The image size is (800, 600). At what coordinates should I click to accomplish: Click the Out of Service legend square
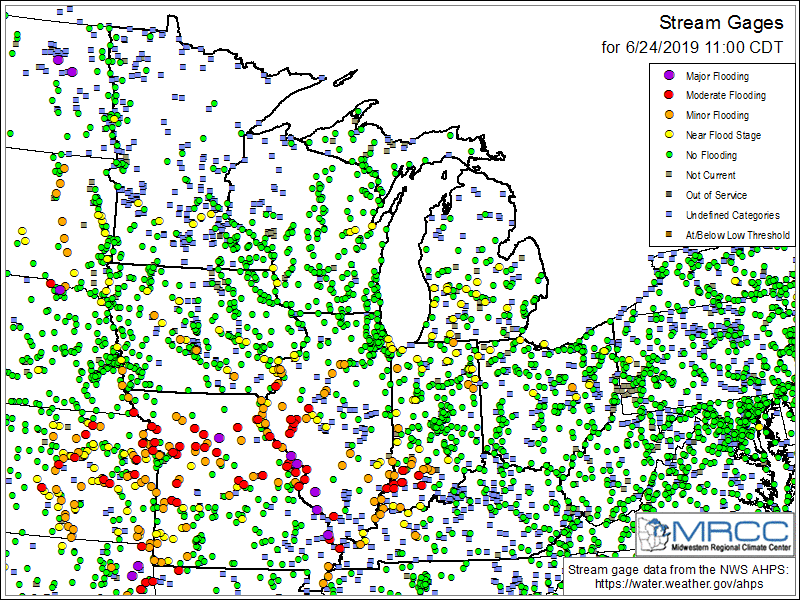[x=669, y=194]
